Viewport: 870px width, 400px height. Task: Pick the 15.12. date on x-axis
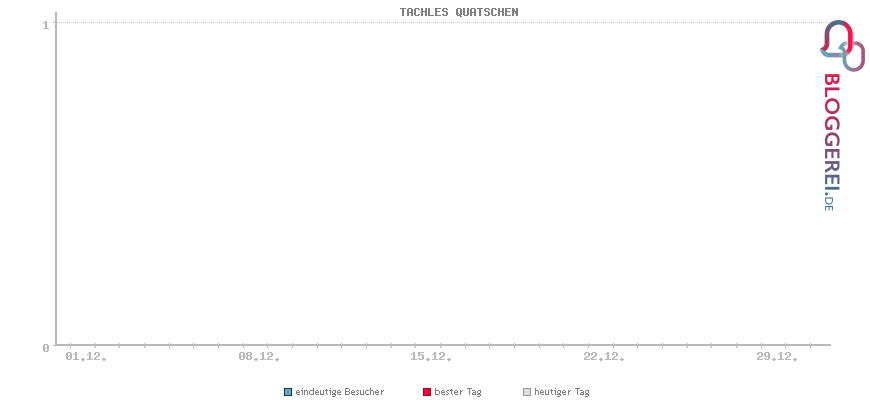click(x=431, y=356)
